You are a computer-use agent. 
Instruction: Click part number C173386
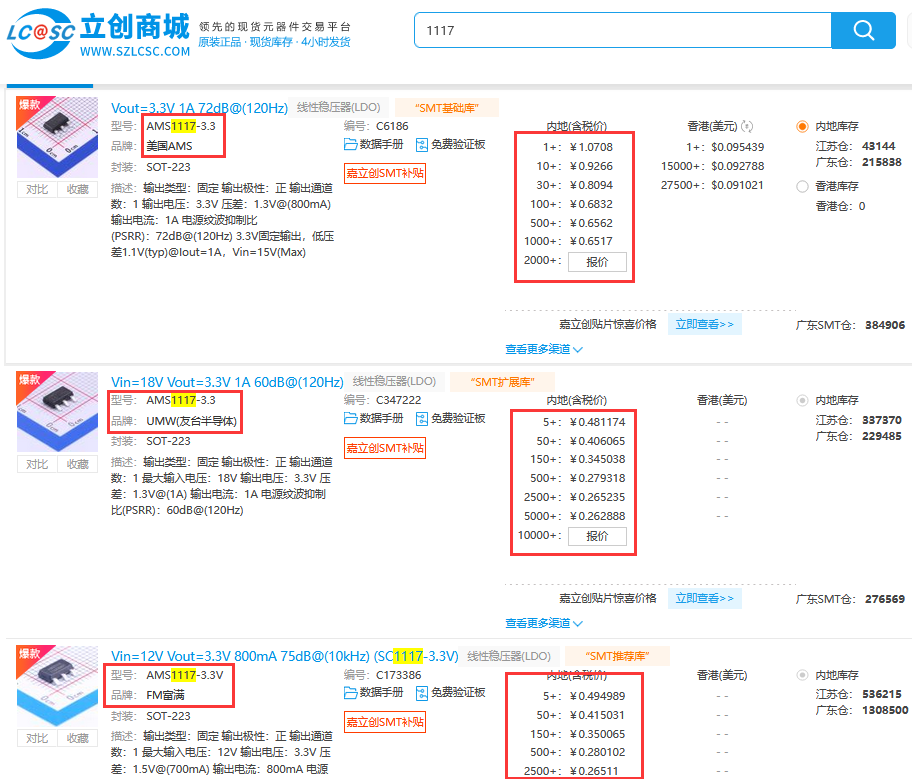398,675
